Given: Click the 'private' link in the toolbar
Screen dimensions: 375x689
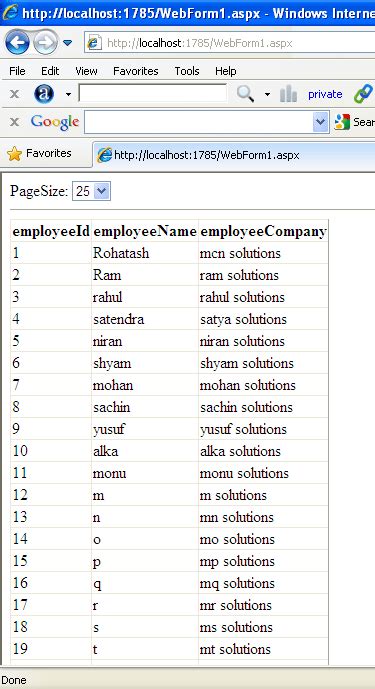Looking at the screenshot, I should tap(325, 94).
